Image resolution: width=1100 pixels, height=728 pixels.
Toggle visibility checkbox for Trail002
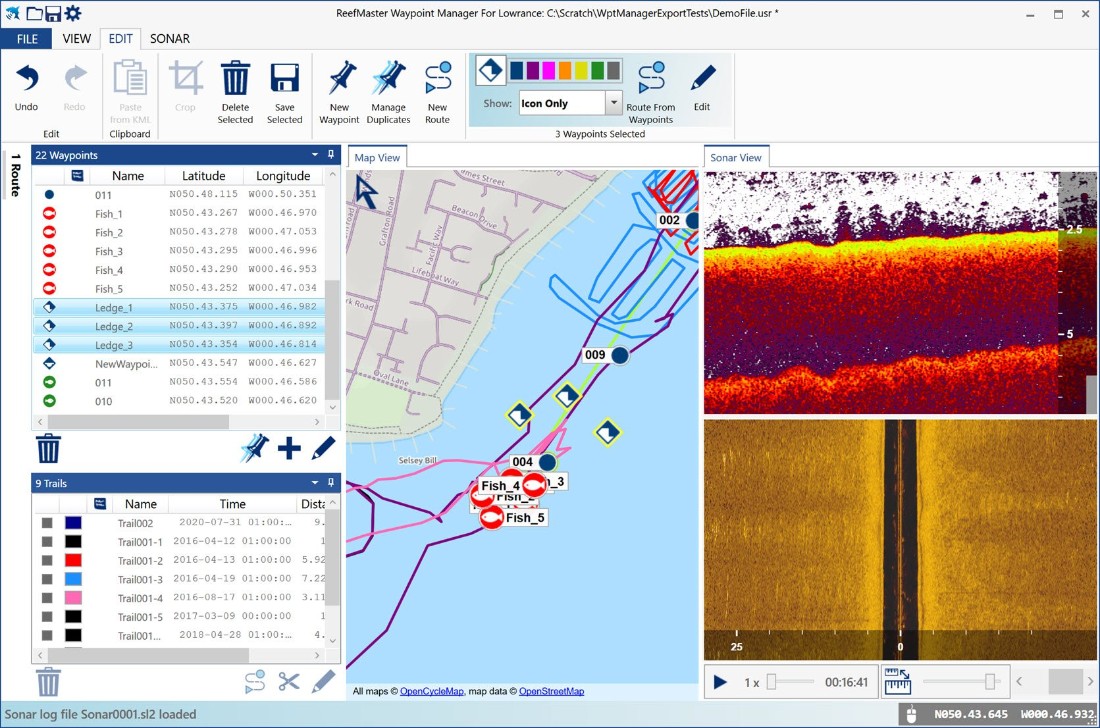coord(46,523)
